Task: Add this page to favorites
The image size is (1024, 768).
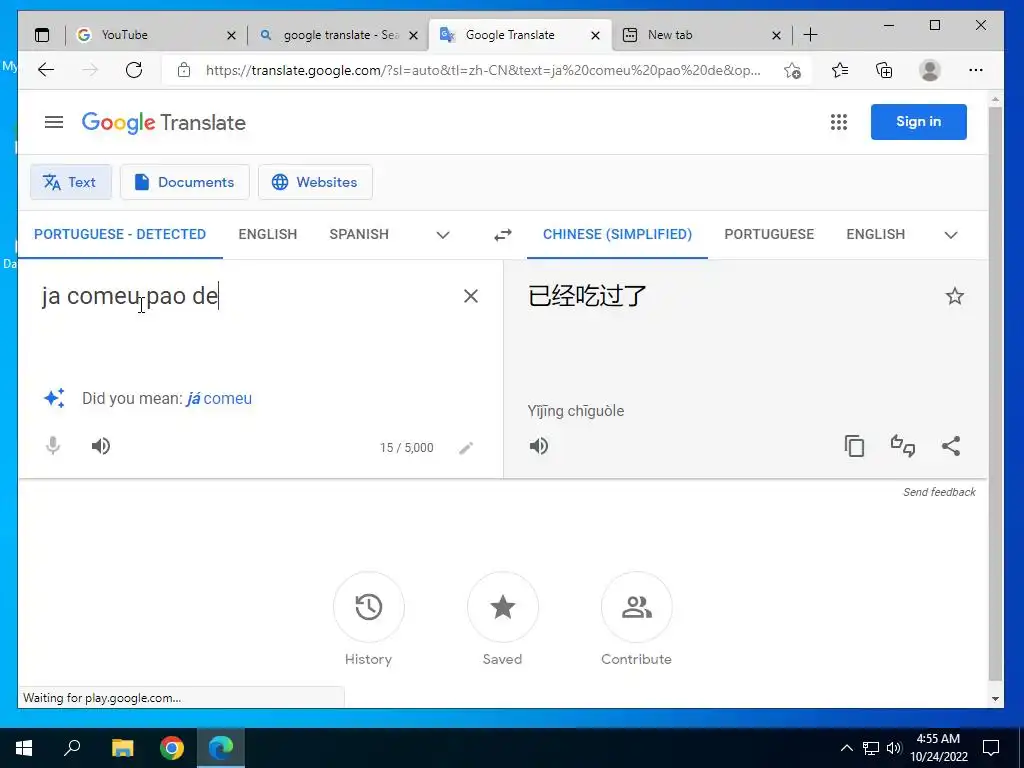Action: (792, 70)
